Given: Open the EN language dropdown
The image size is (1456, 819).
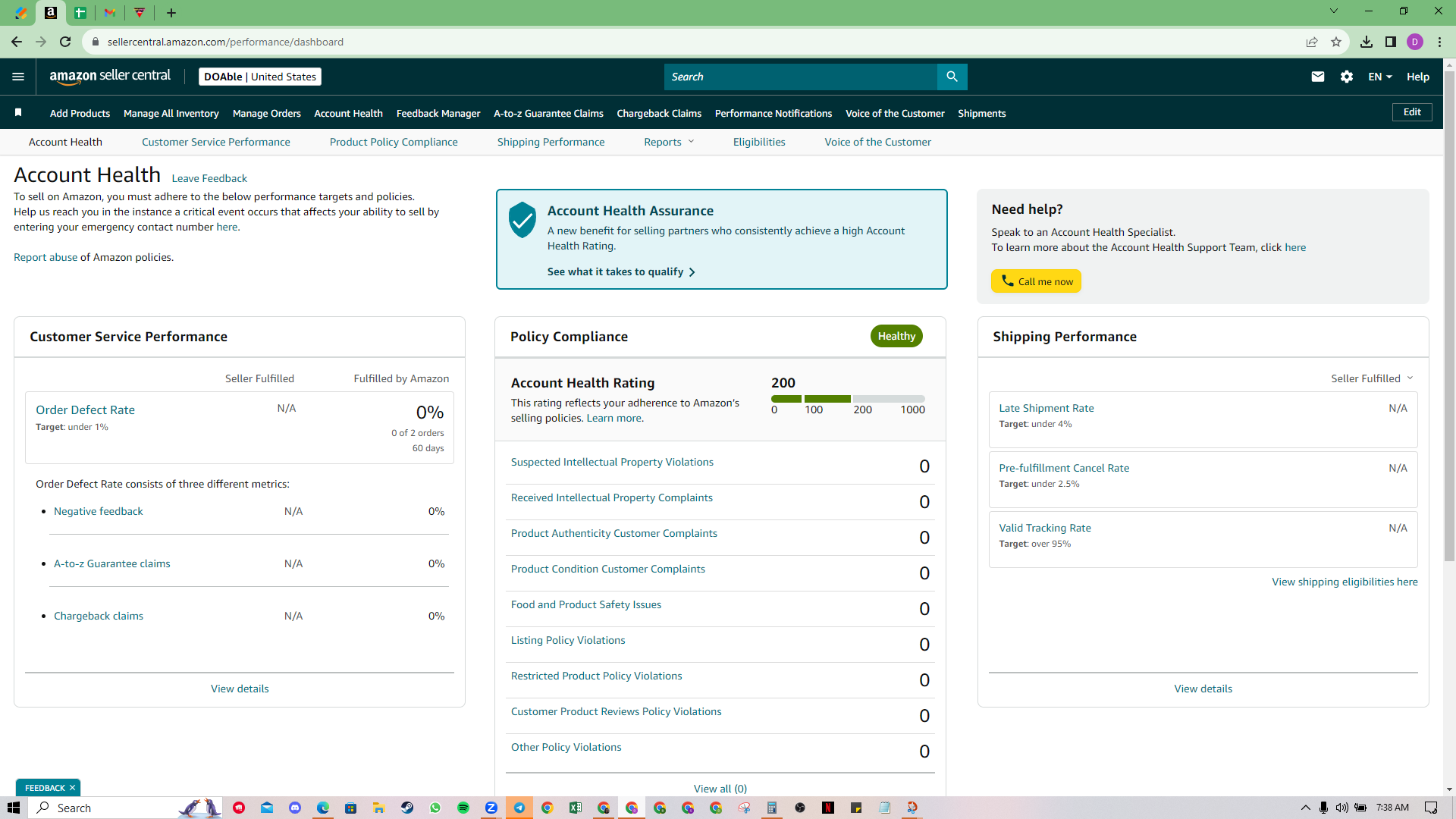Looking at the screenshot, I should [1380, 77].
